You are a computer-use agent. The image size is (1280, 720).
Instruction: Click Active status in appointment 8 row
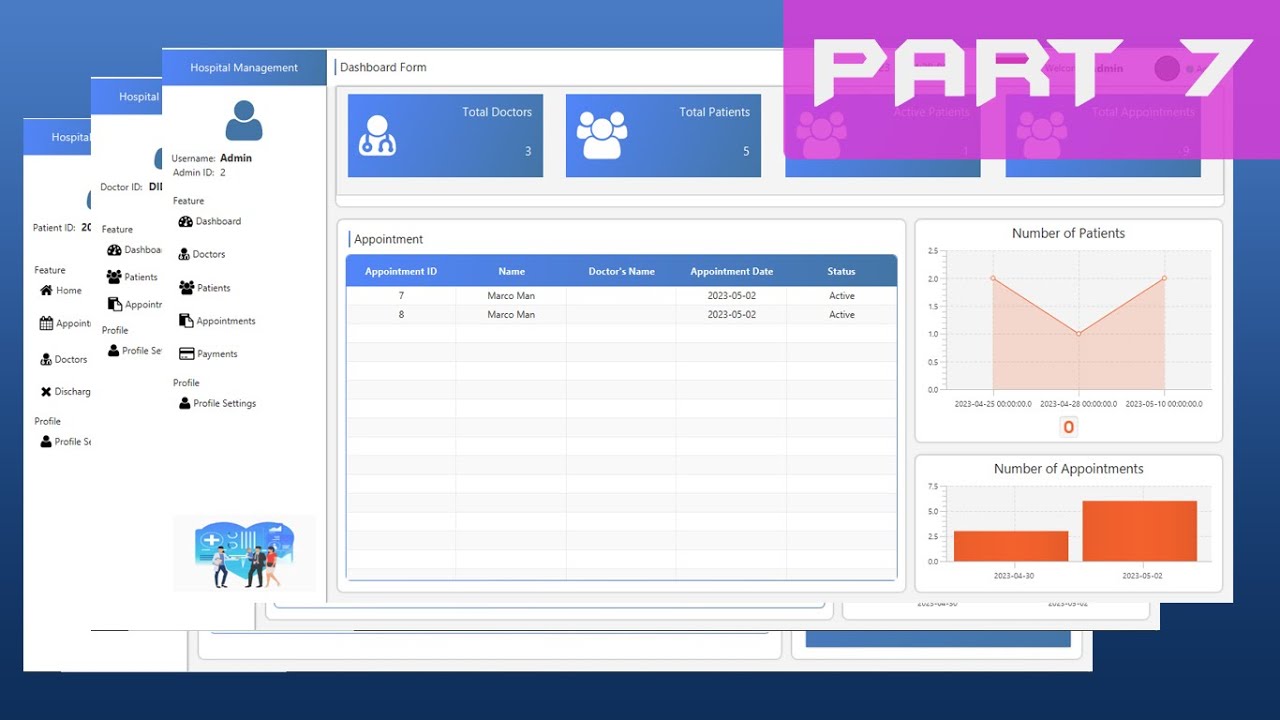tap(842, 315)
